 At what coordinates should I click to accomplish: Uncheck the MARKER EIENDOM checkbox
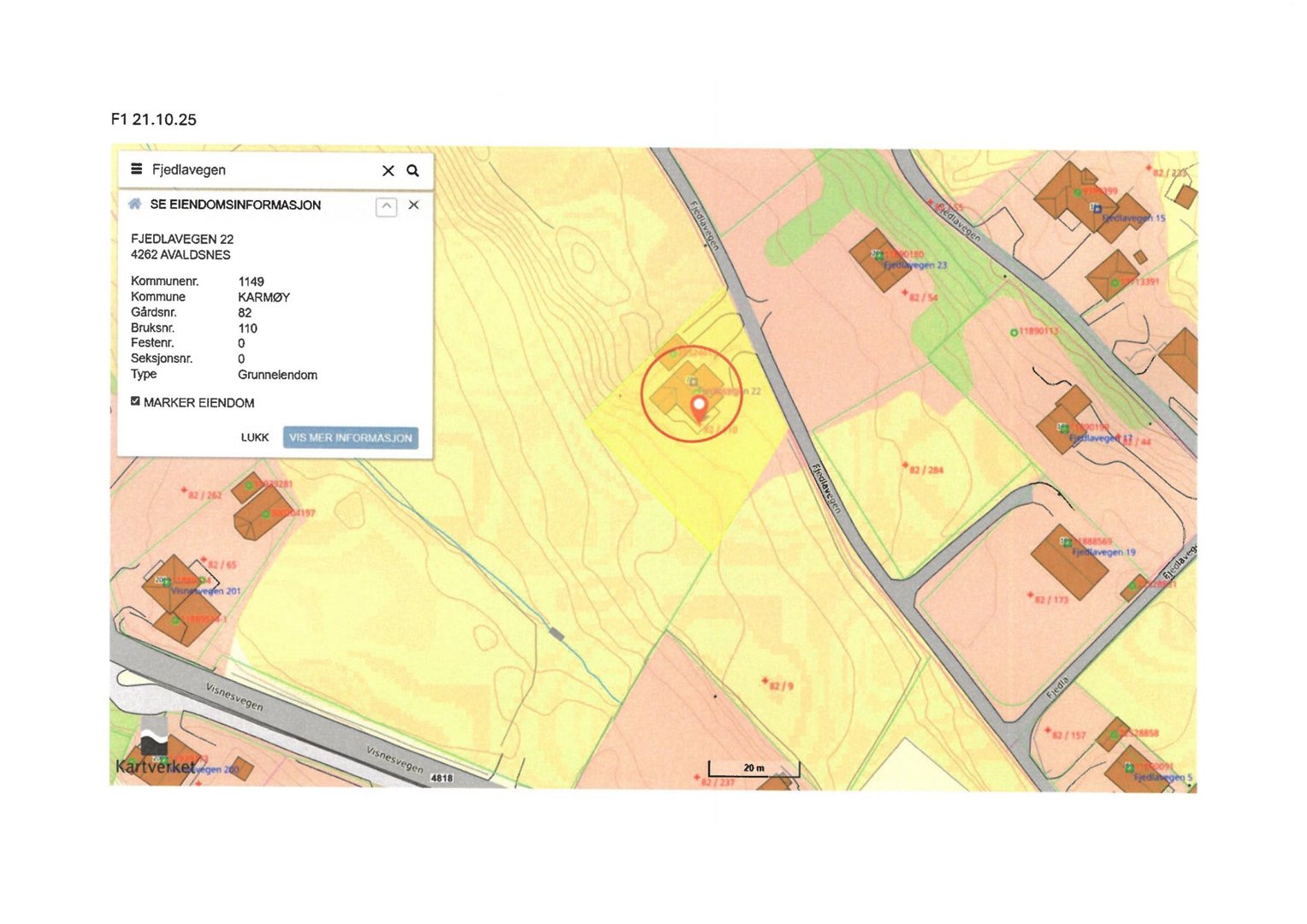135,401
